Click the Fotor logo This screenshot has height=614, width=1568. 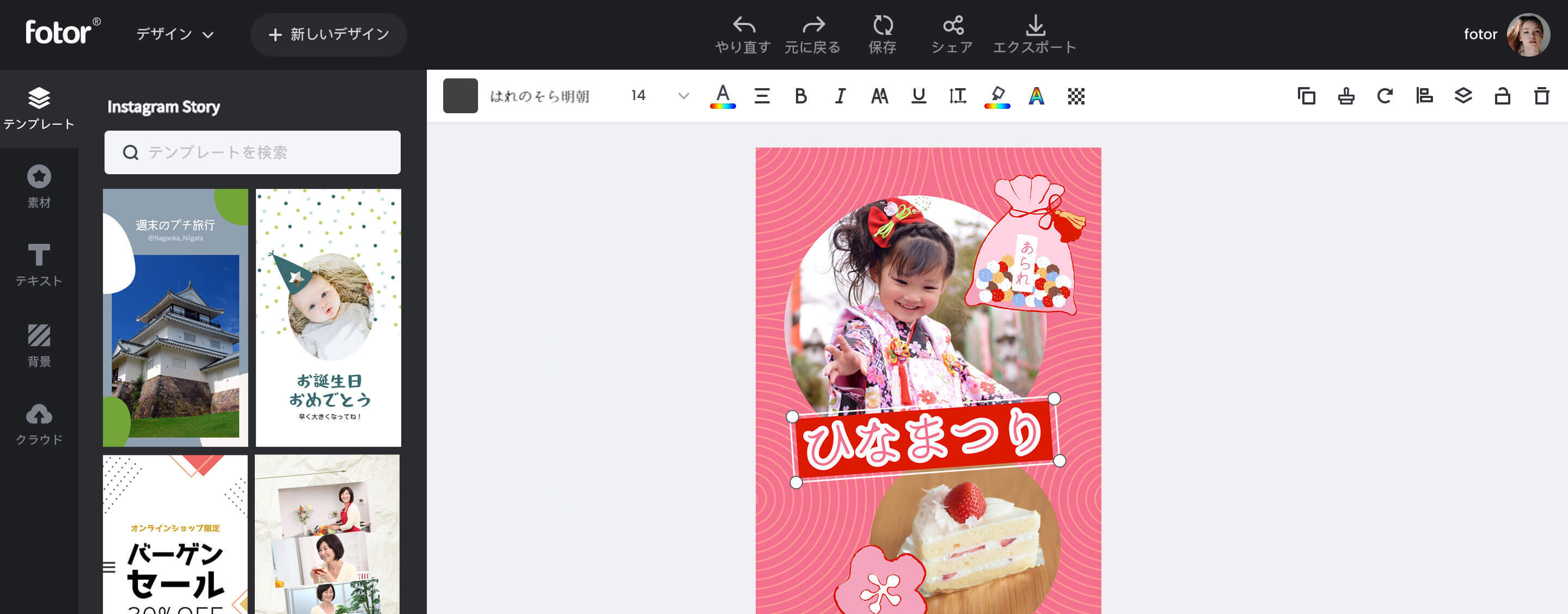click(62, 32)
